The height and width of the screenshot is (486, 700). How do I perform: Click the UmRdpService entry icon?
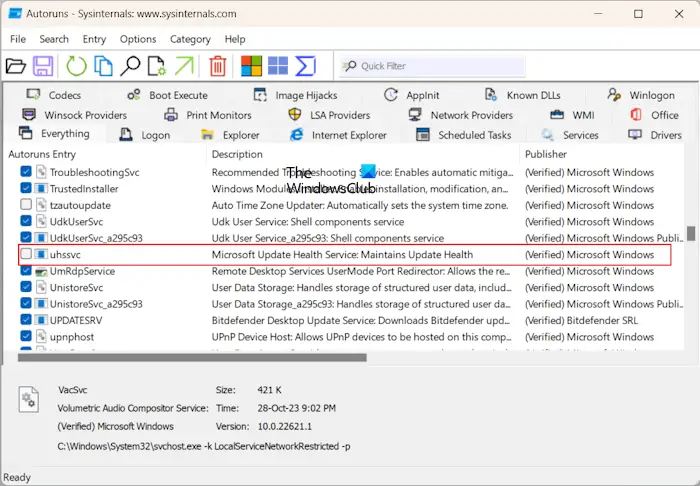(41, 271)
